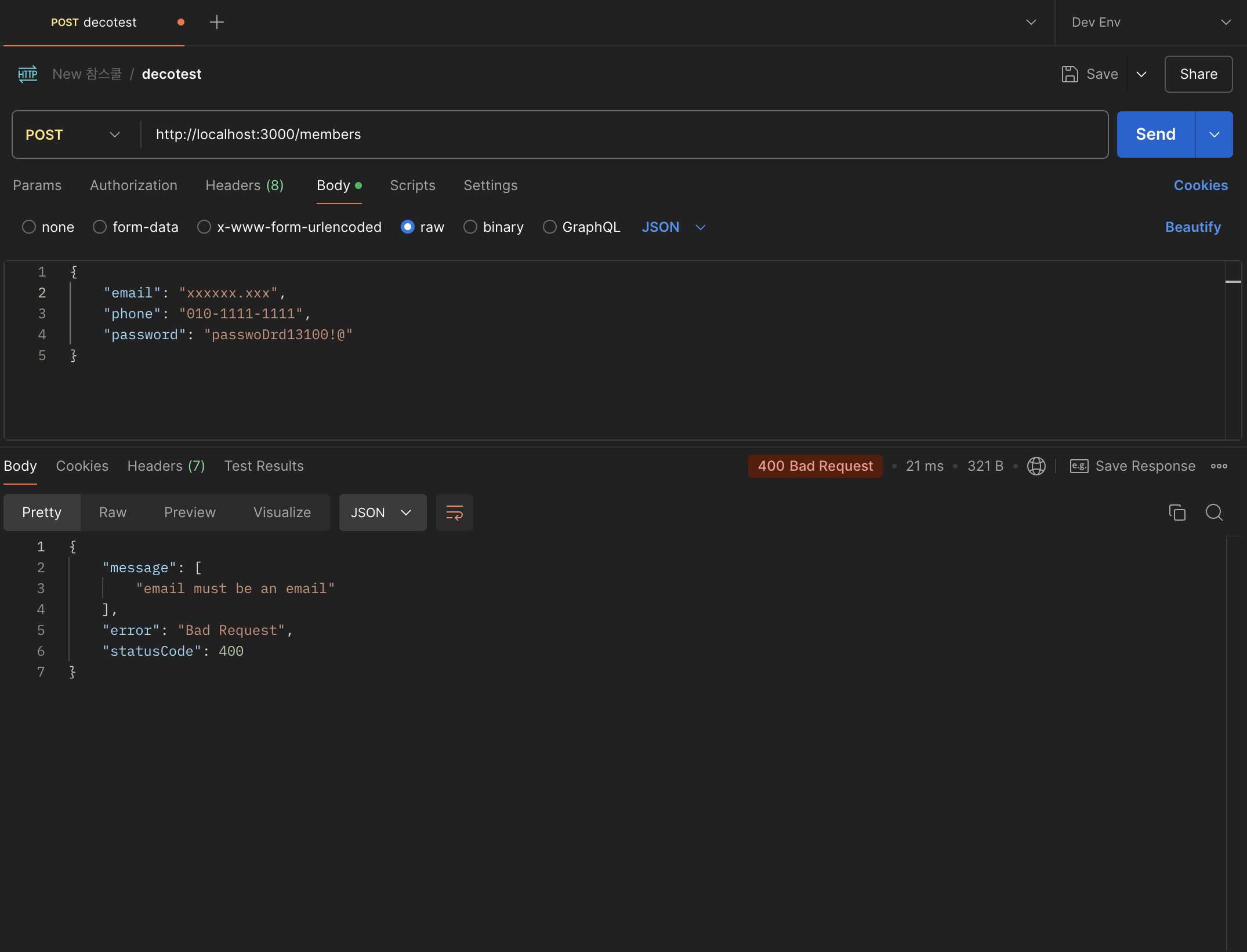Image resolution: width=1247 pixels, height=952 pixels.
Task: Click the request editor minimap scrollbar marker
Action: (x=1232, y=282)
